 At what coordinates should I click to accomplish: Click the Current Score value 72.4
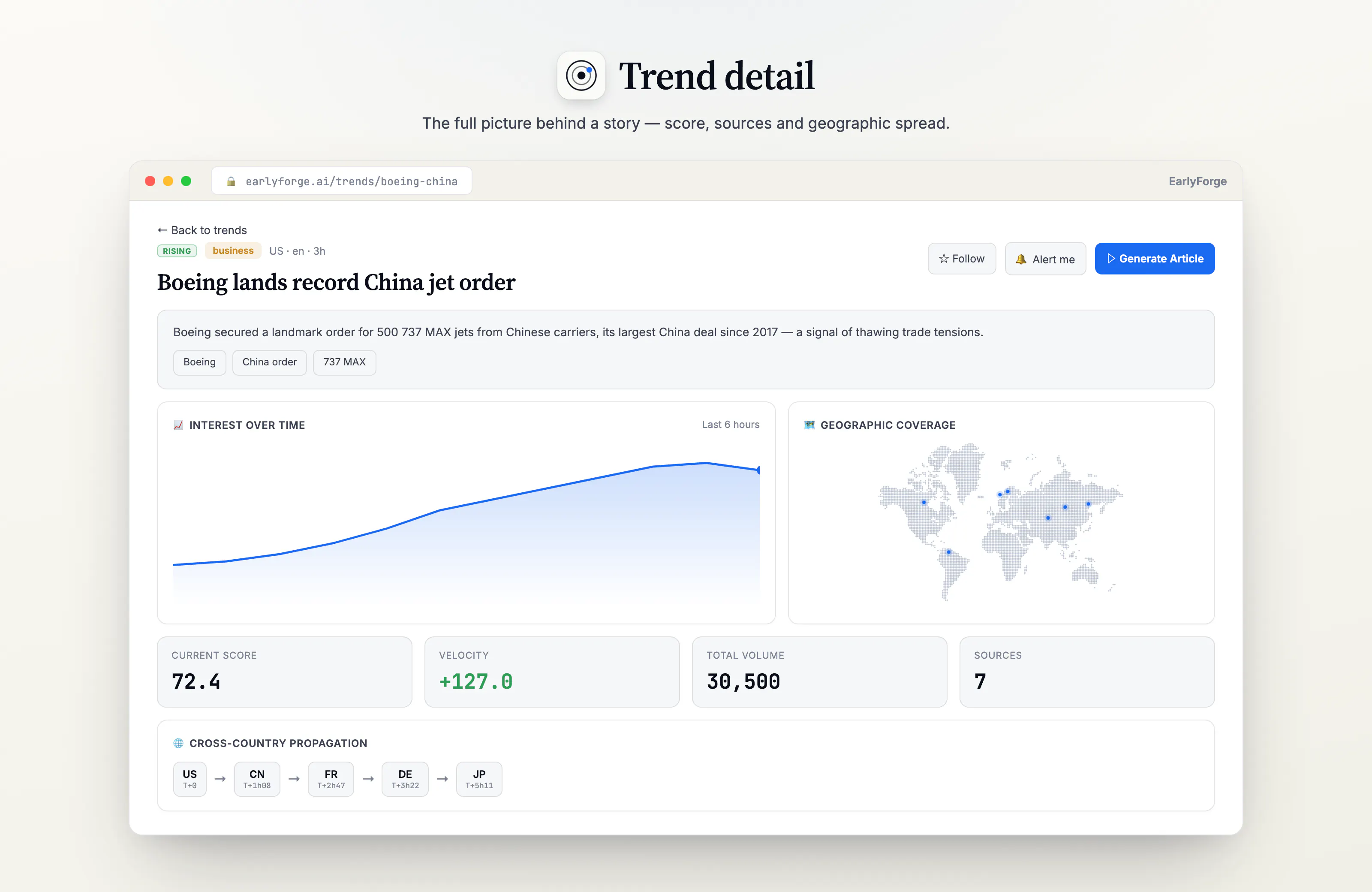196,681
